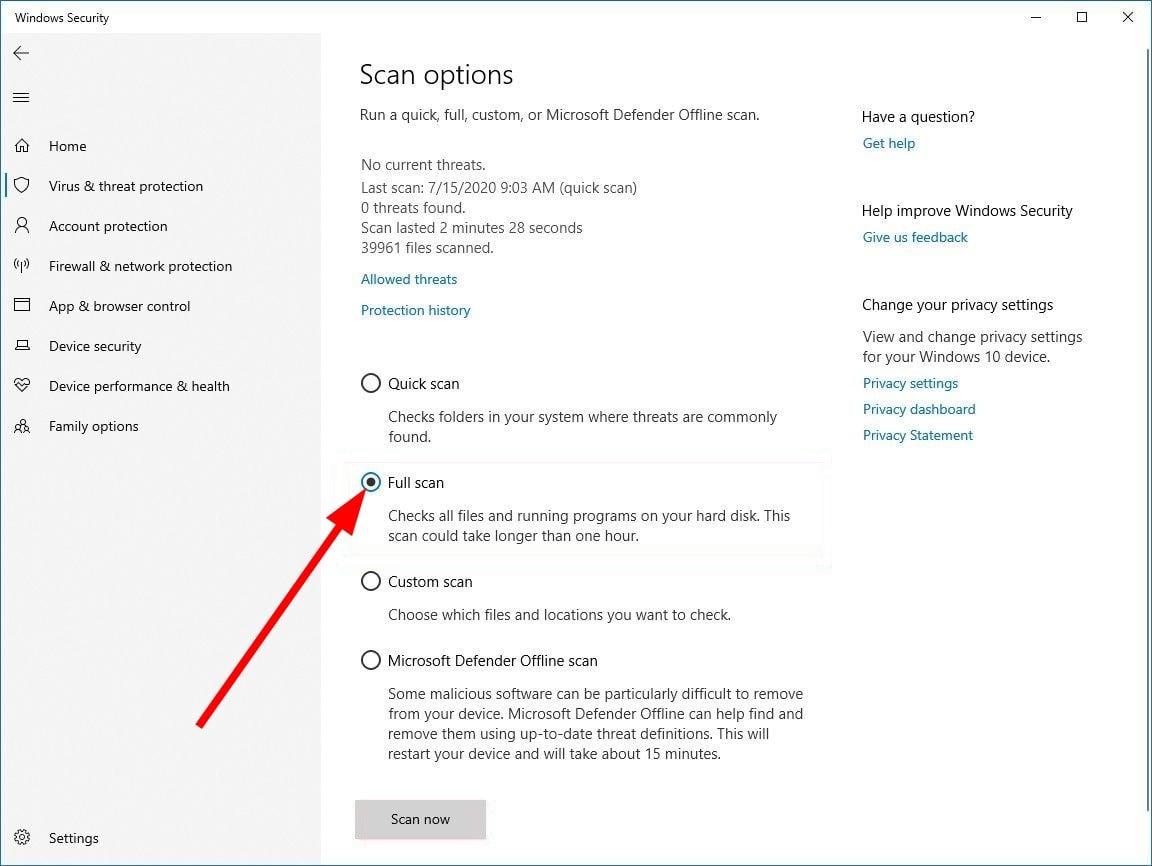1152x866 pixels.
Task: Maximize the Windows Security window
Action: tap(1081, 17)
